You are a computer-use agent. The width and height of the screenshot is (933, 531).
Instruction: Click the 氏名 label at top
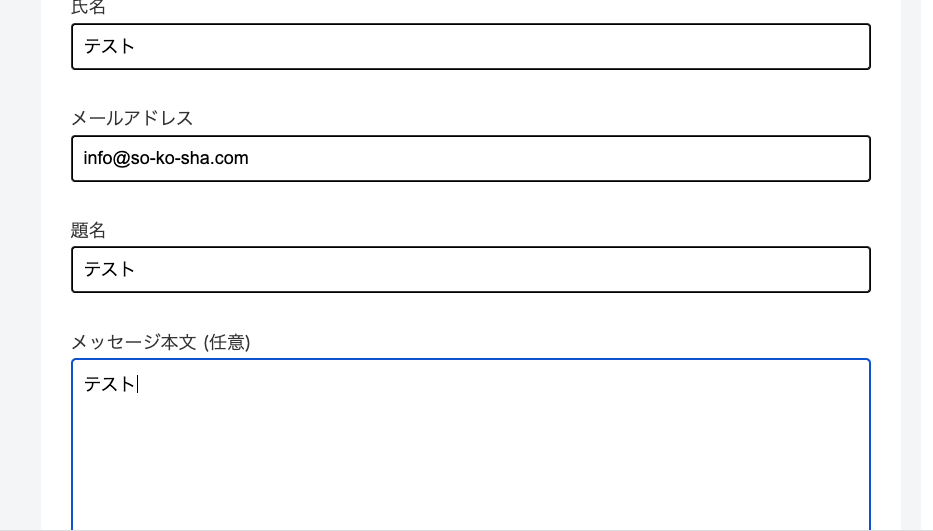pos(88,8)
